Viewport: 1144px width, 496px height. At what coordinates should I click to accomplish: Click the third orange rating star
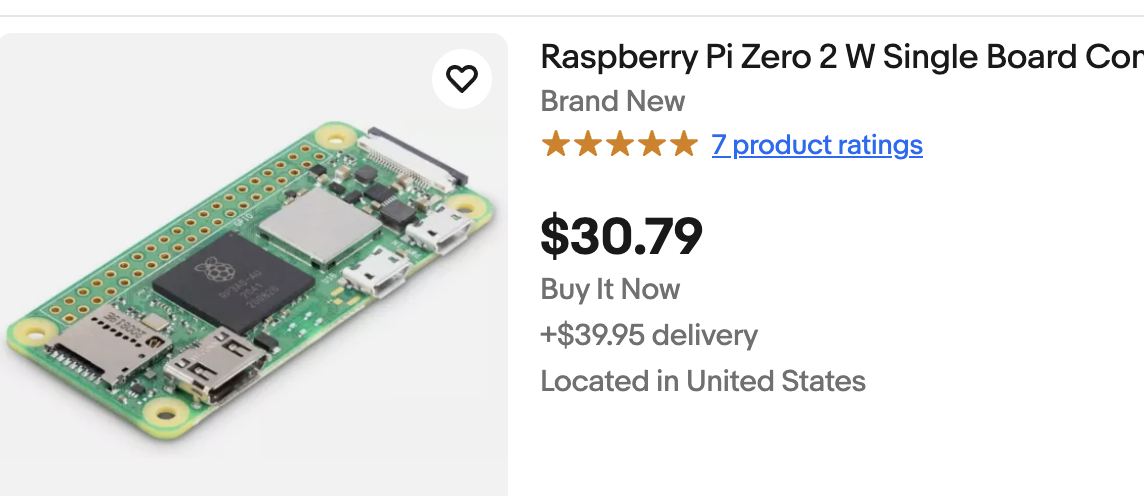[619, 145]
